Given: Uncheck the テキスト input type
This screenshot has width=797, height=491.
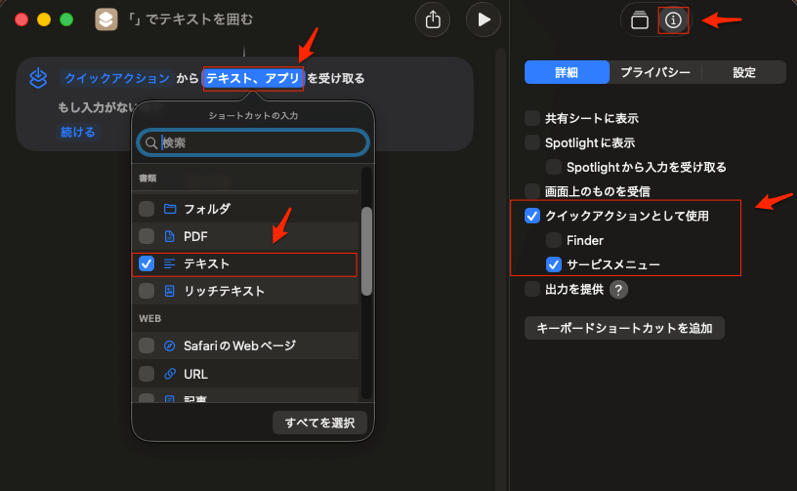Looking at the screenshot, I should click(x=146, y=264).
